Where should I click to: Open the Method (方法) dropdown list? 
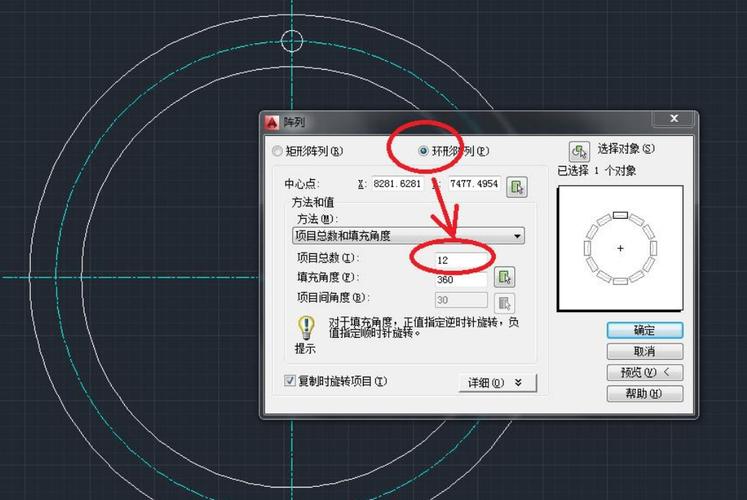(408, 236)
